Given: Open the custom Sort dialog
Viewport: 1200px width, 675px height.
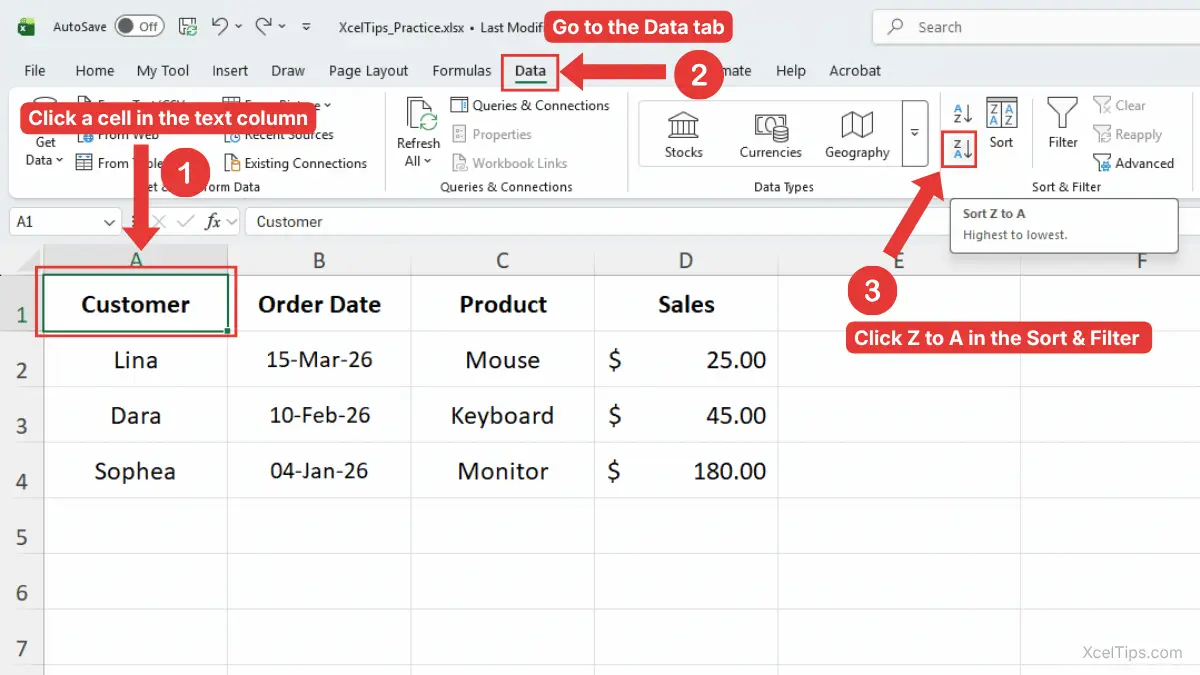Looking at the screenshot, I should point(1002,125).
